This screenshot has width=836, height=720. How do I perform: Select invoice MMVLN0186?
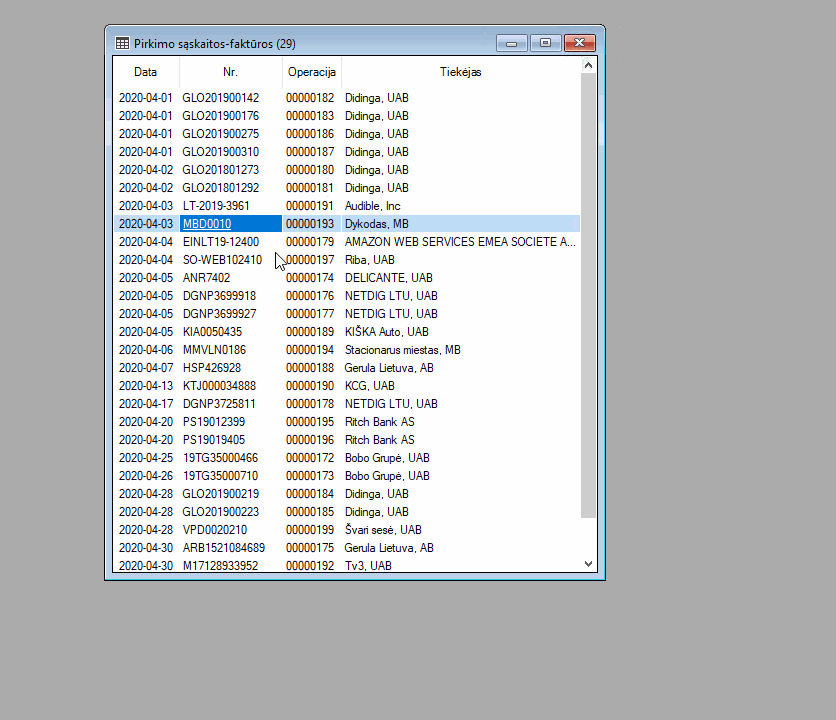pos(214,350)
